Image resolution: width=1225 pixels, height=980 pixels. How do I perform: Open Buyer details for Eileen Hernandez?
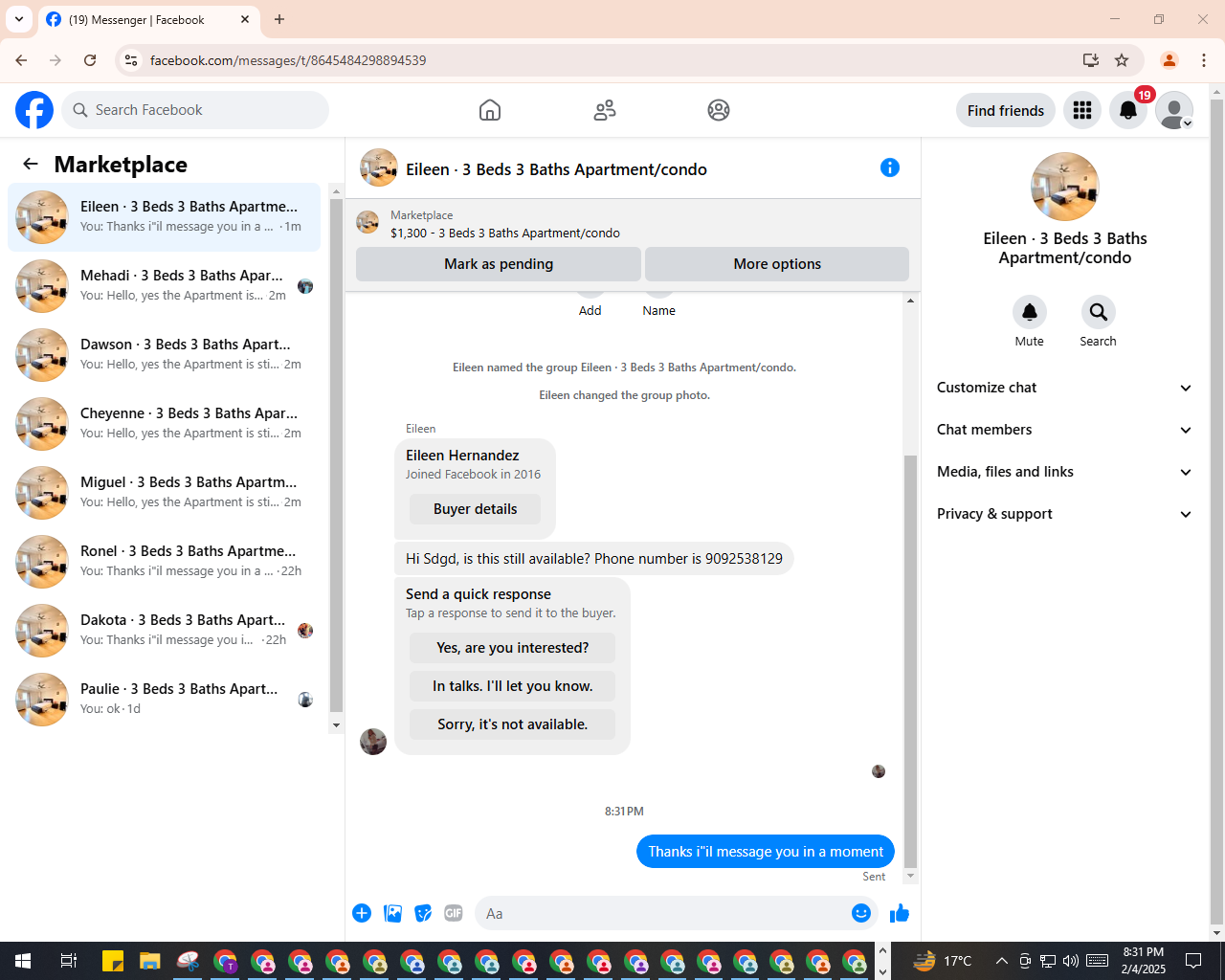click(x=475, y=509)
